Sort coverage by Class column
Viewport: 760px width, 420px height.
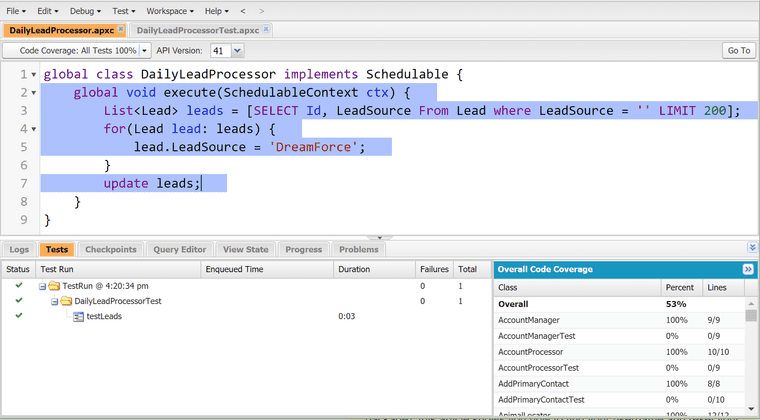tap(577, 288)
